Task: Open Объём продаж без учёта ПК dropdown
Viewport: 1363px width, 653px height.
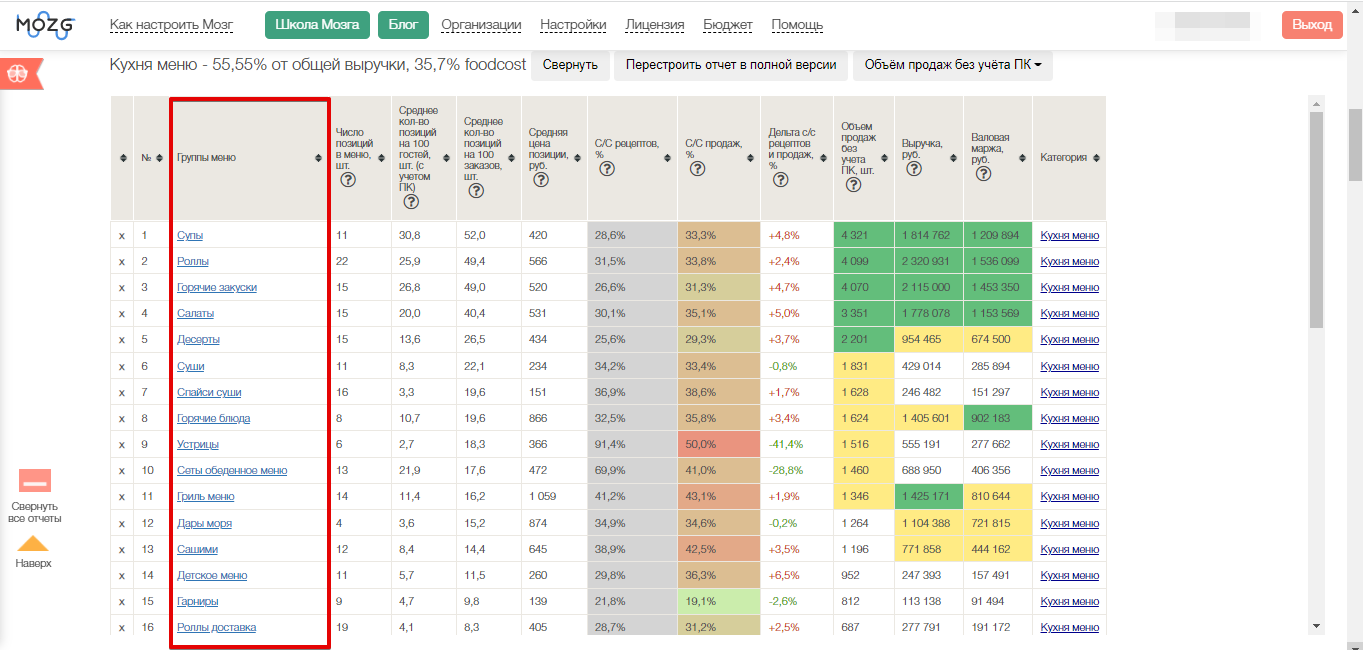Action: [x=952, y=65]
